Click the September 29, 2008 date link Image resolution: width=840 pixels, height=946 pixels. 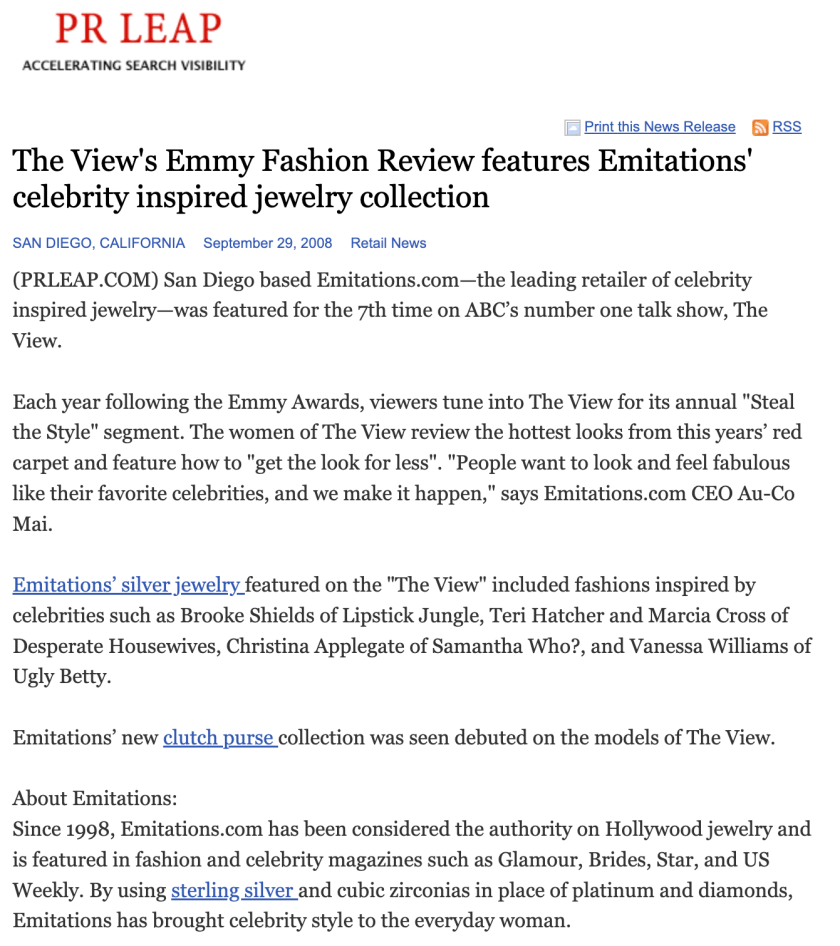[267, 243]
